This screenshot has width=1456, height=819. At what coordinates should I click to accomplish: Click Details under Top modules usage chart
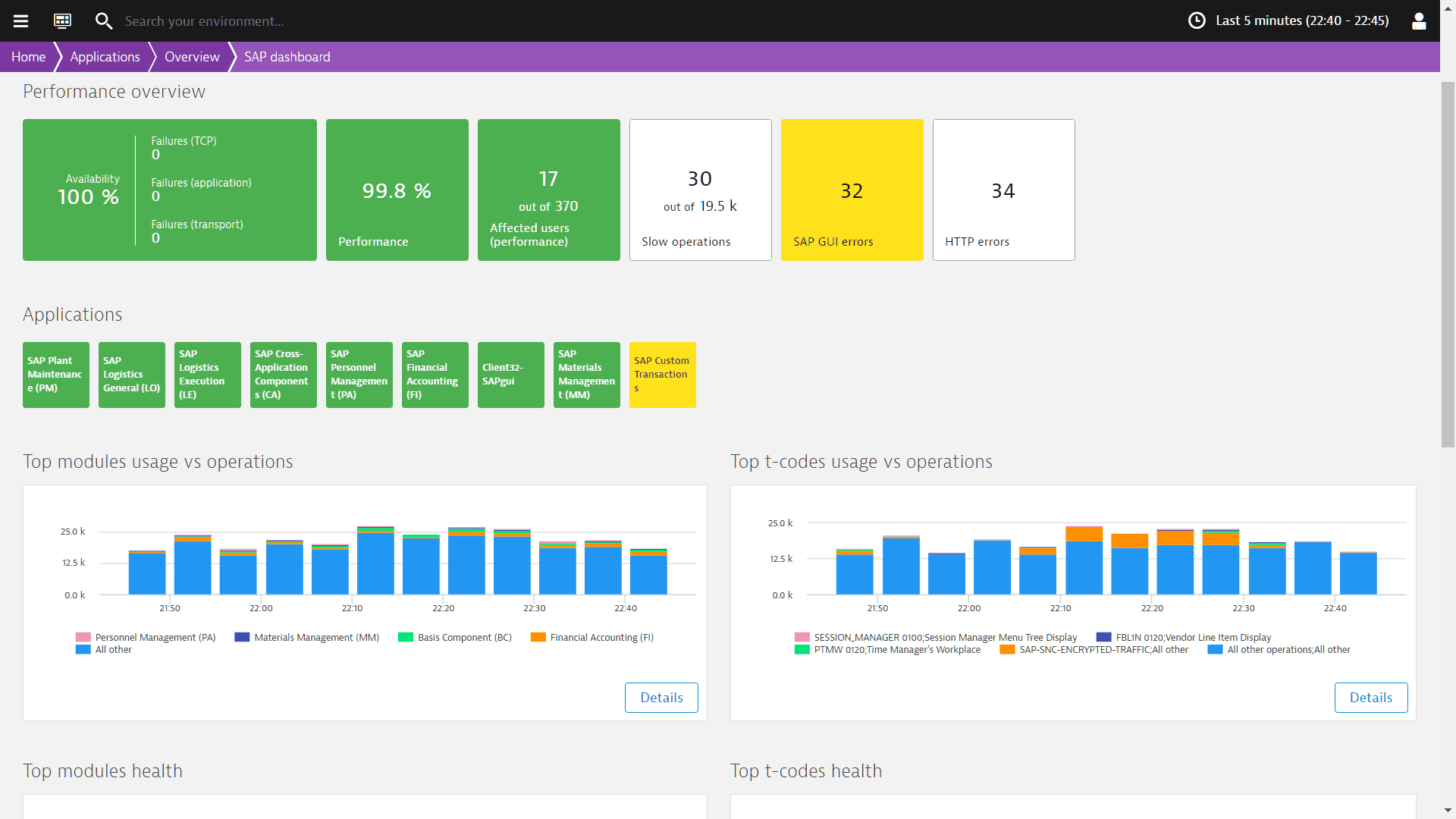661,698
